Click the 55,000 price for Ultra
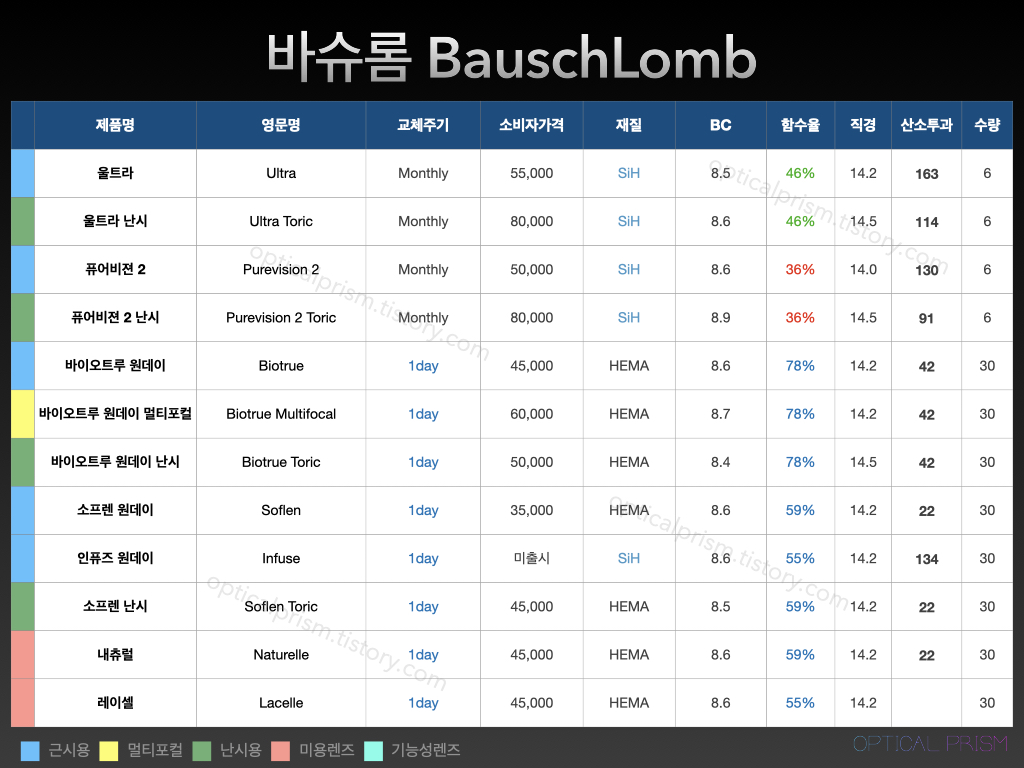1024x768 pixels. [532, 173]
